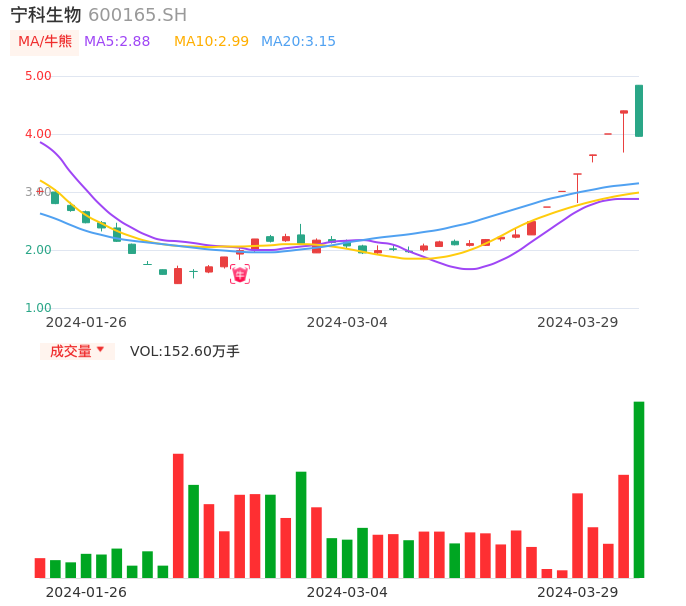Select the MA10:2.99 legend label
686x606 pixels.
point(211,42)
